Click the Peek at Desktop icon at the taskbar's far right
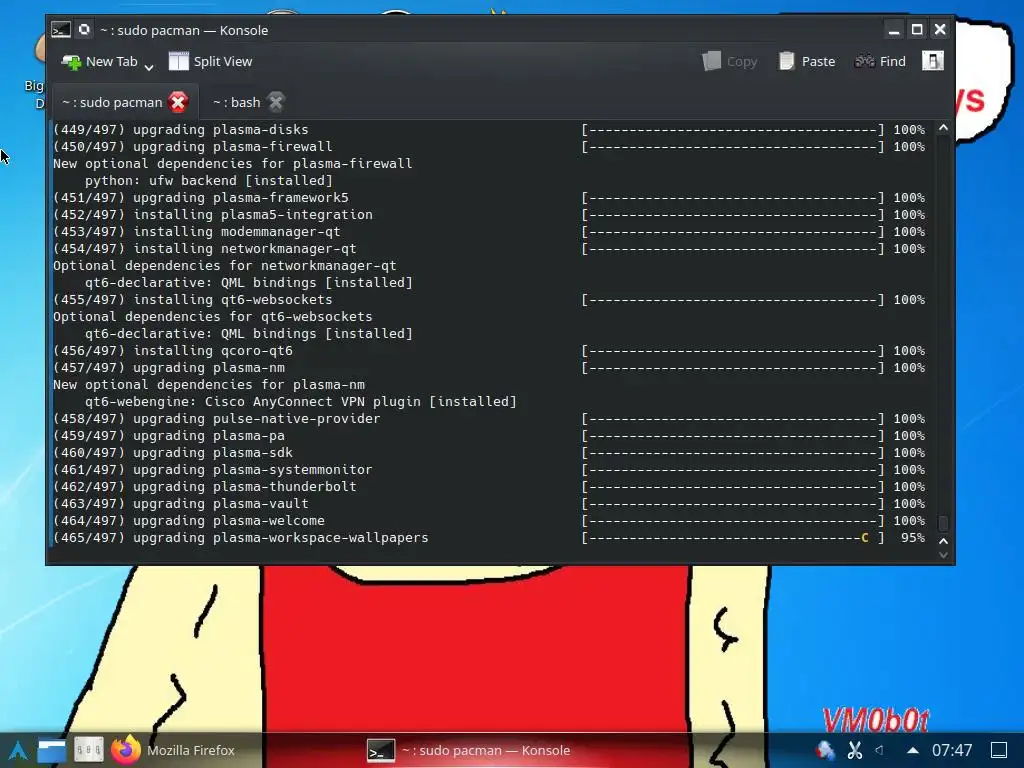This screenshot has width=1024, height=768. click(999, 750)
